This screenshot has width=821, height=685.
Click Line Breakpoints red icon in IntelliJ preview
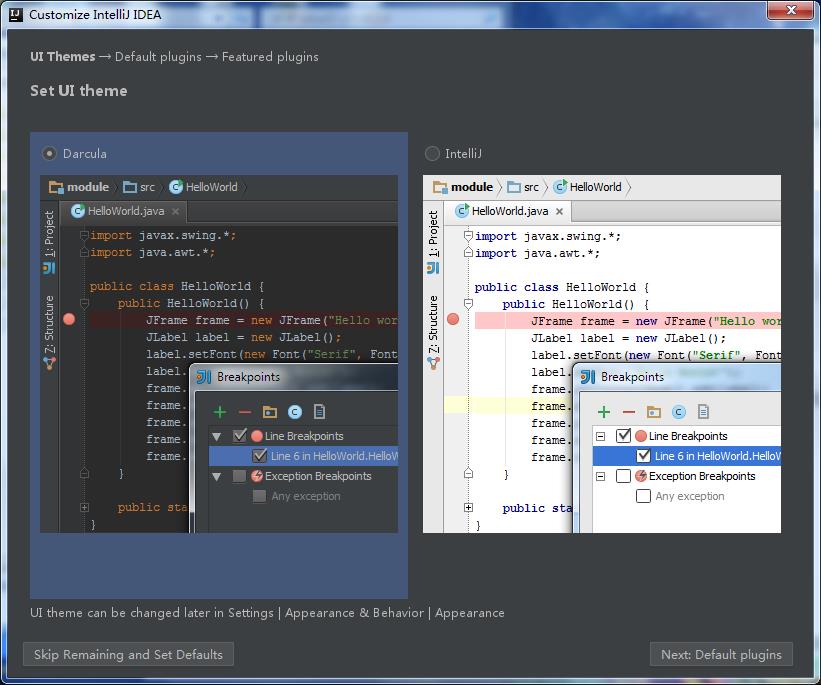pyautogui.click(x=641, y=436)
